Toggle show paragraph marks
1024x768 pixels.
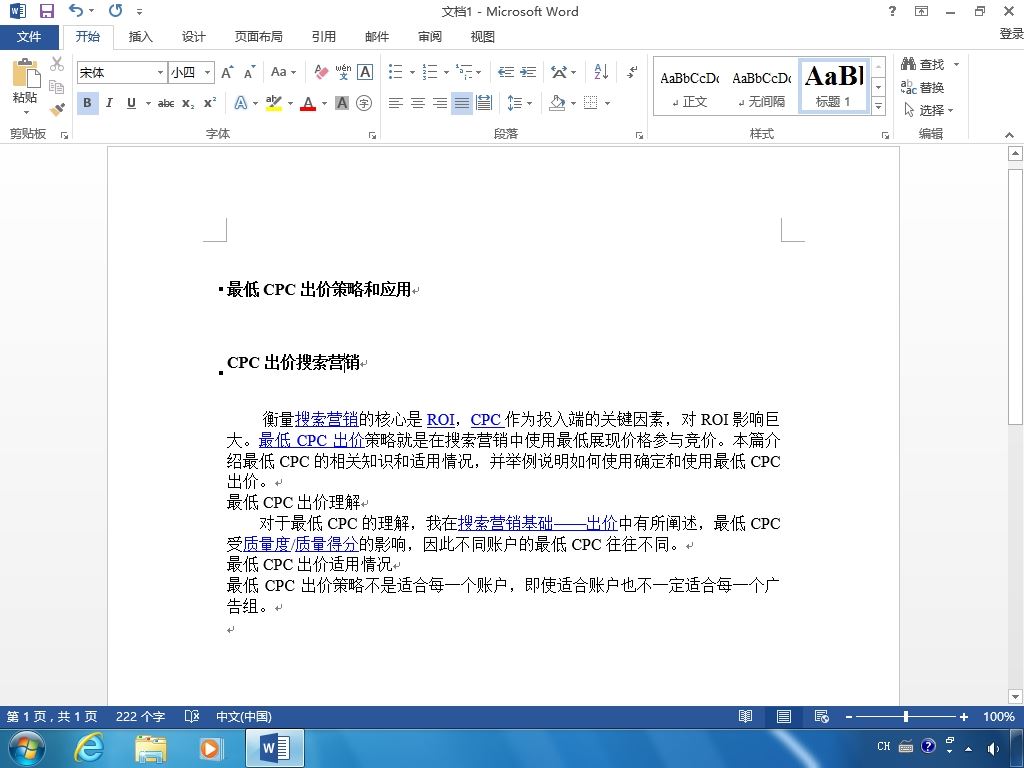pos(632,72)
